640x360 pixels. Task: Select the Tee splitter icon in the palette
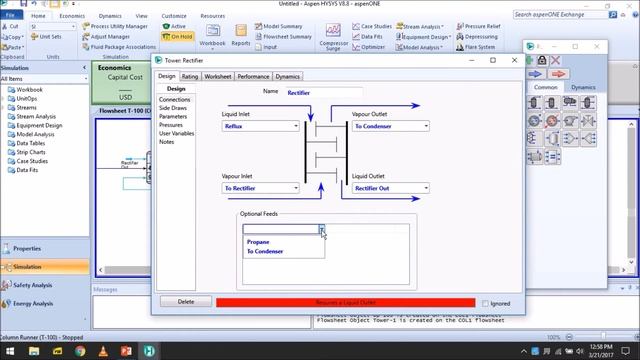tap(588, 139)
